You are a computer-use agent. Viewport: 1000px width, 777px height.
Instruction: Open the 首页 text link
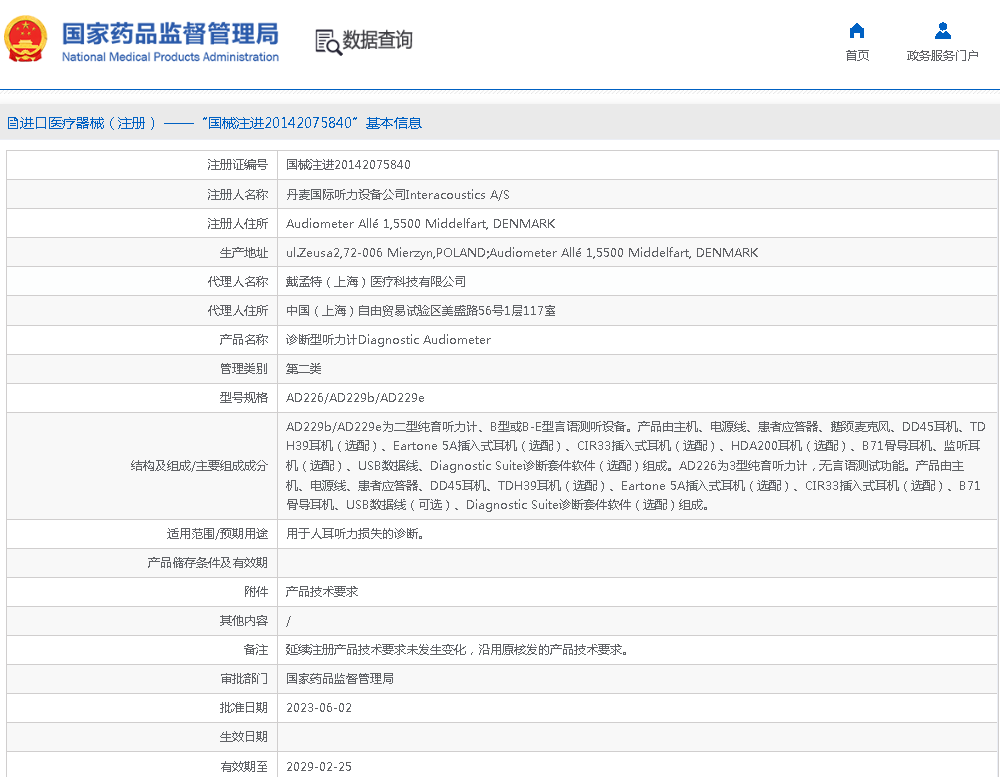pos(857,56)
